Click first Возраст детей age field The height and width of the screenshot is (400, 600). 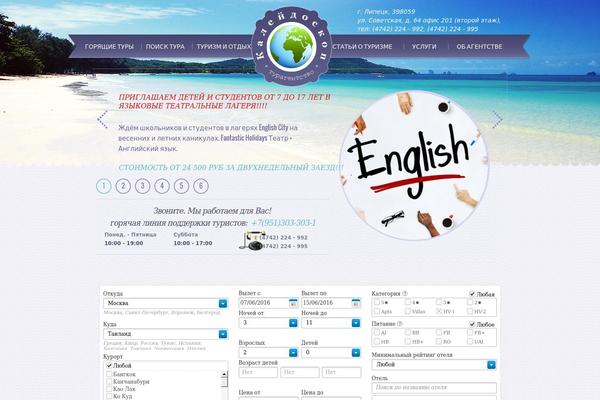pos(258,372)
